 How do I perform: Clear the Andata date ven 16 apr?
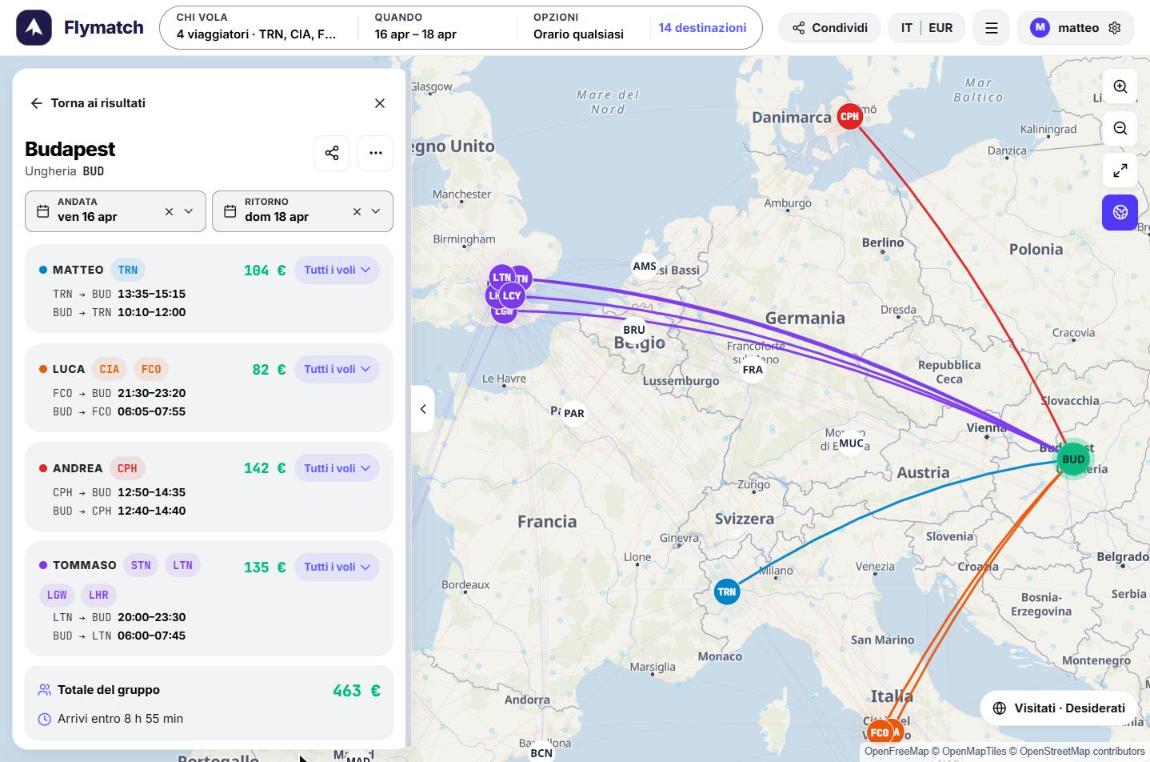pyautogui.click(x=169, y=211)
